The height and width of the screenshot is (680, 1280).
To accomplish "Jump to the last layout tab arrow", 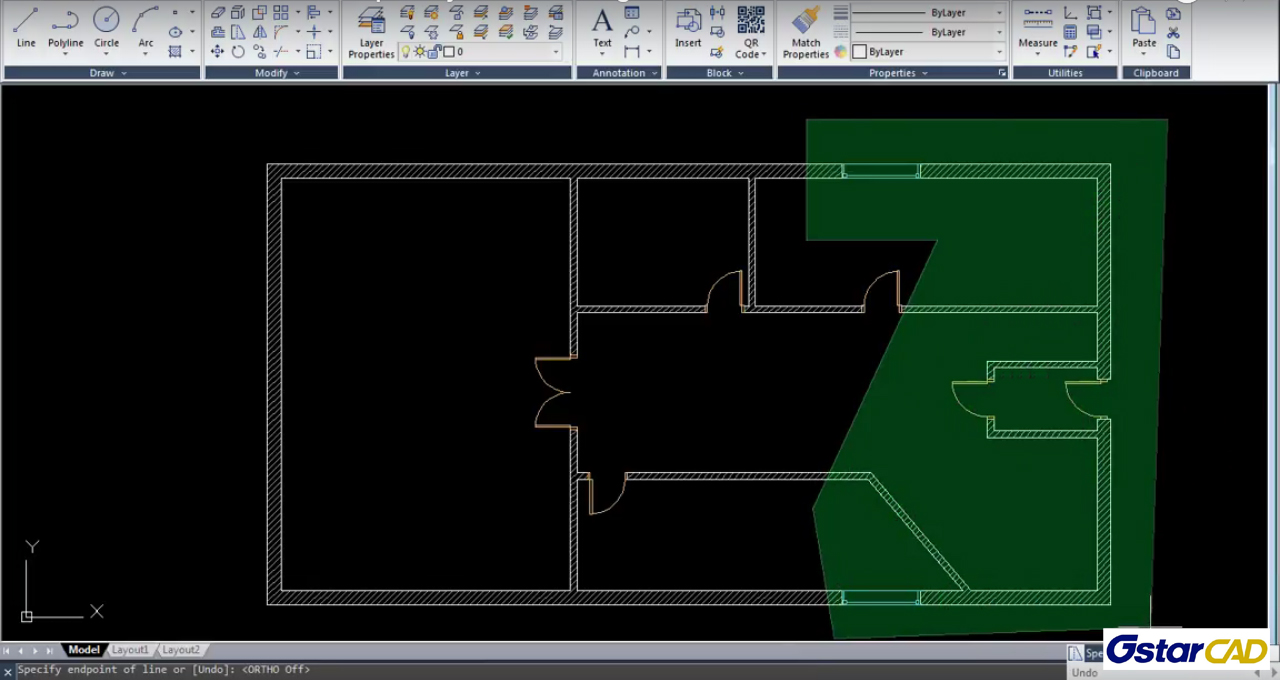I will pos(50,650).
